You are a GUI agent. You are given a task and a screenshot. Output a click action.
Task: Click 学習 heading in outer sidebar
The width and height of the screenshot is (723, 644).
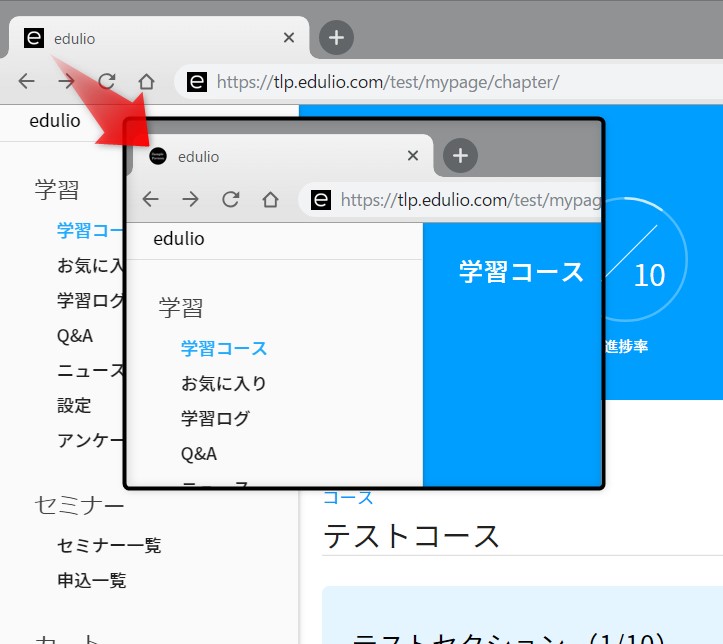coord(57,189)
